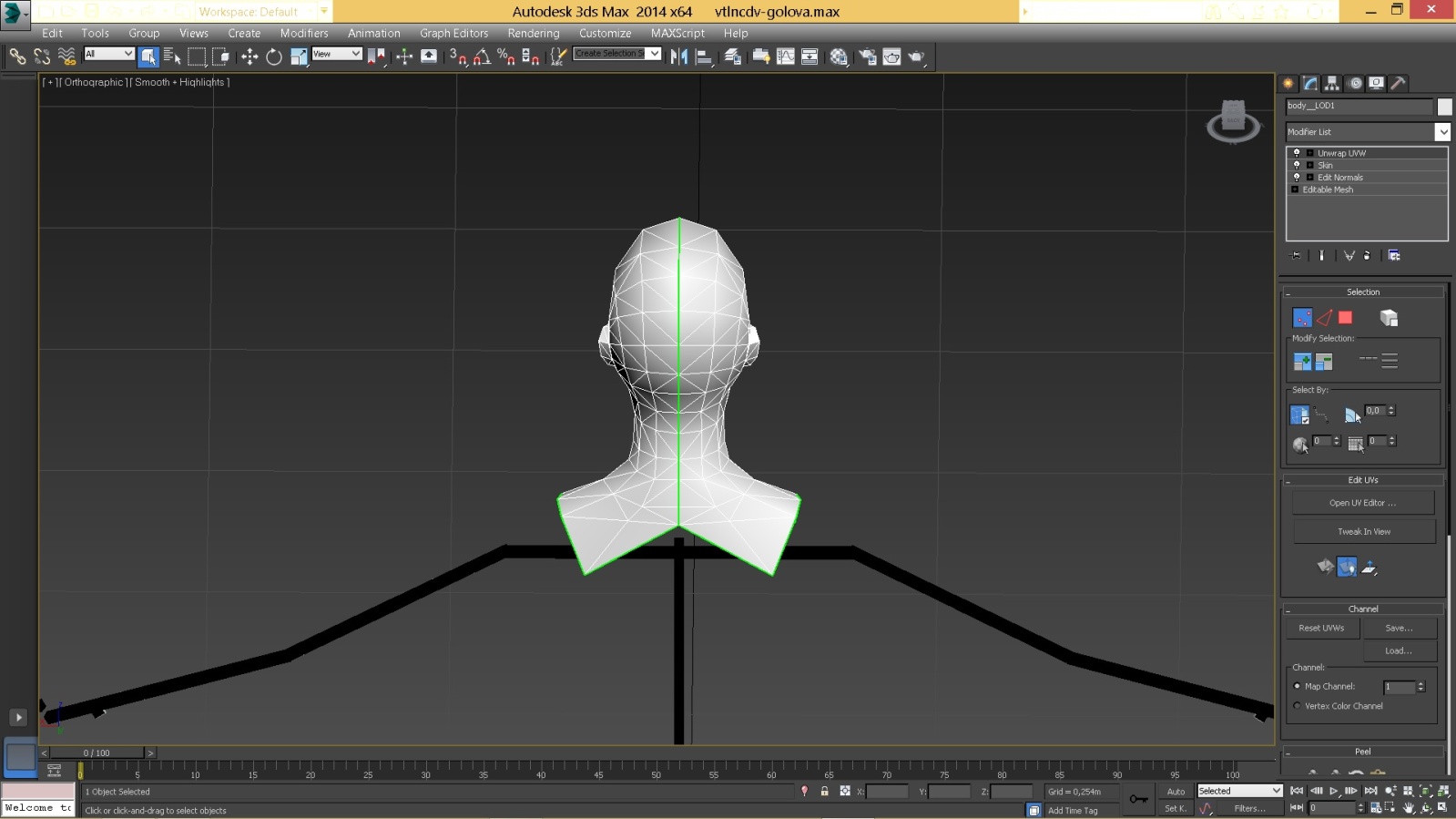
Task: Open Select by Name dialog
Action: point(172,56)
